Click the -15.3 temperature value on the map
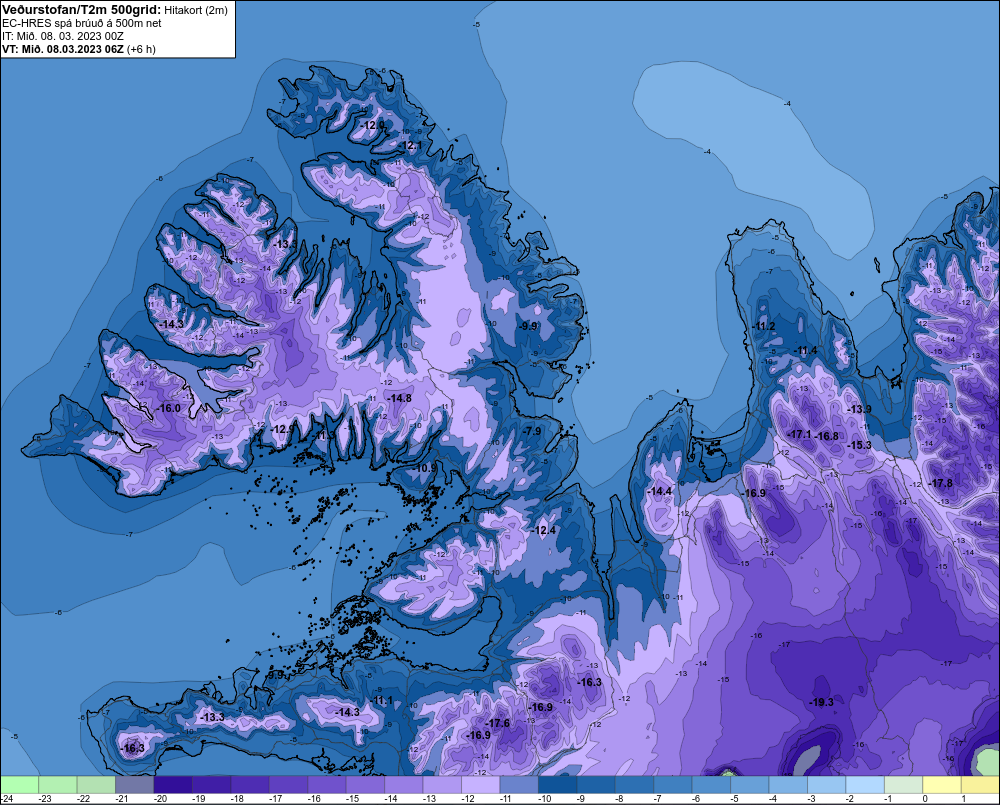1000x805 pixels. pos(860,445)
